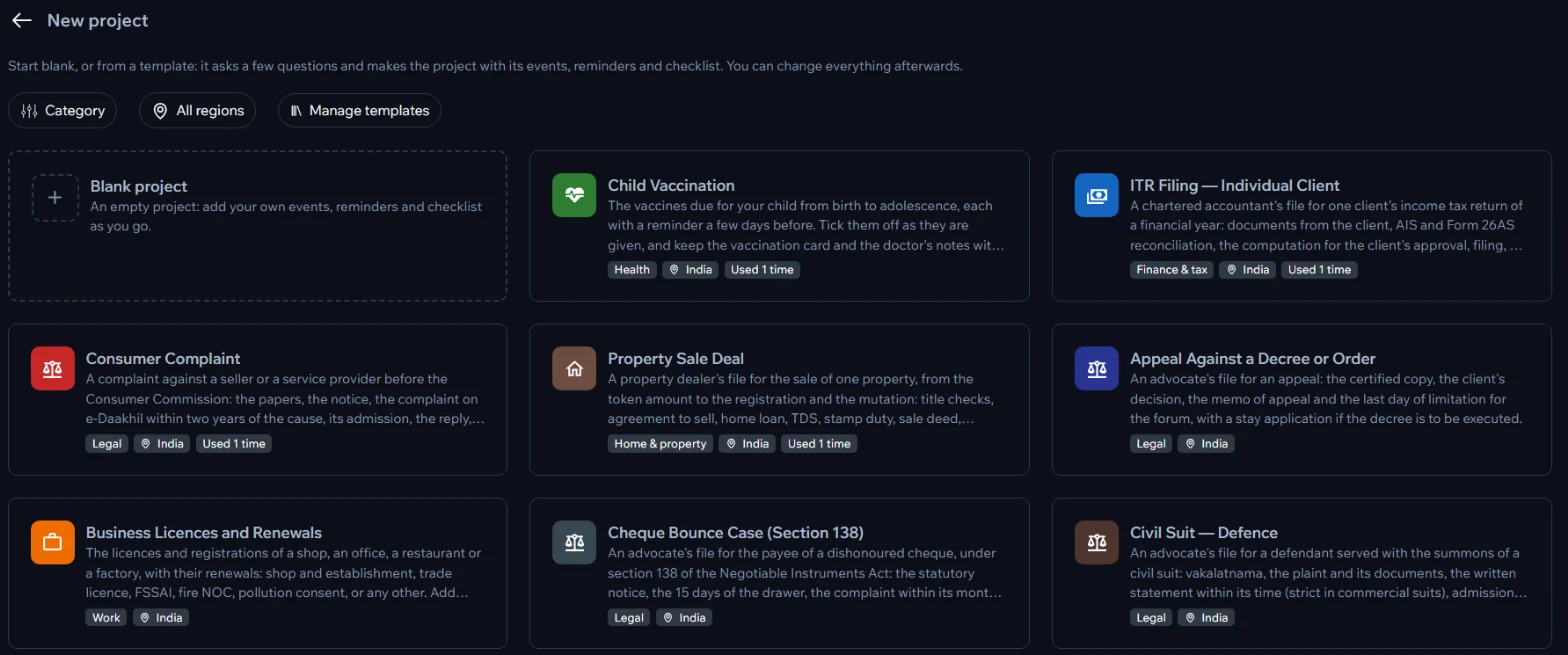
Task: Select the ITR Filing — Individual Client title
Action: [x=1235, y=185]
